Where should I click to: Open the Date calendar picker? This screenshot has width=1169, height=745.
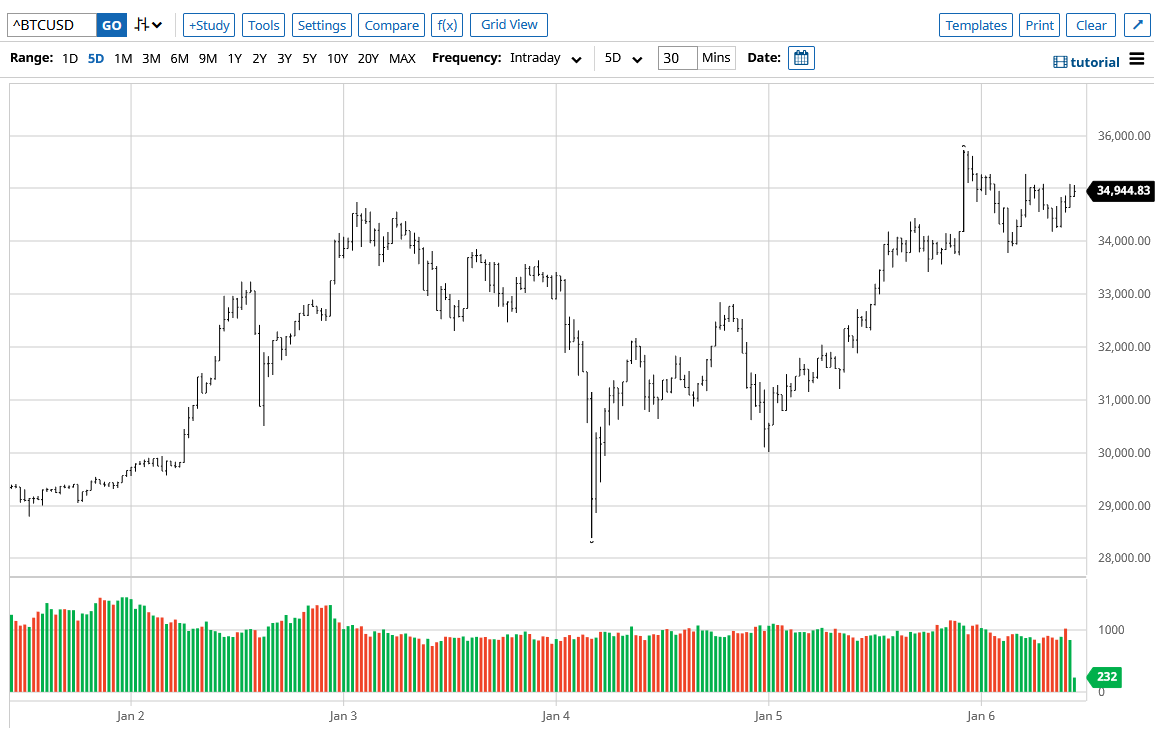point(801,57)
